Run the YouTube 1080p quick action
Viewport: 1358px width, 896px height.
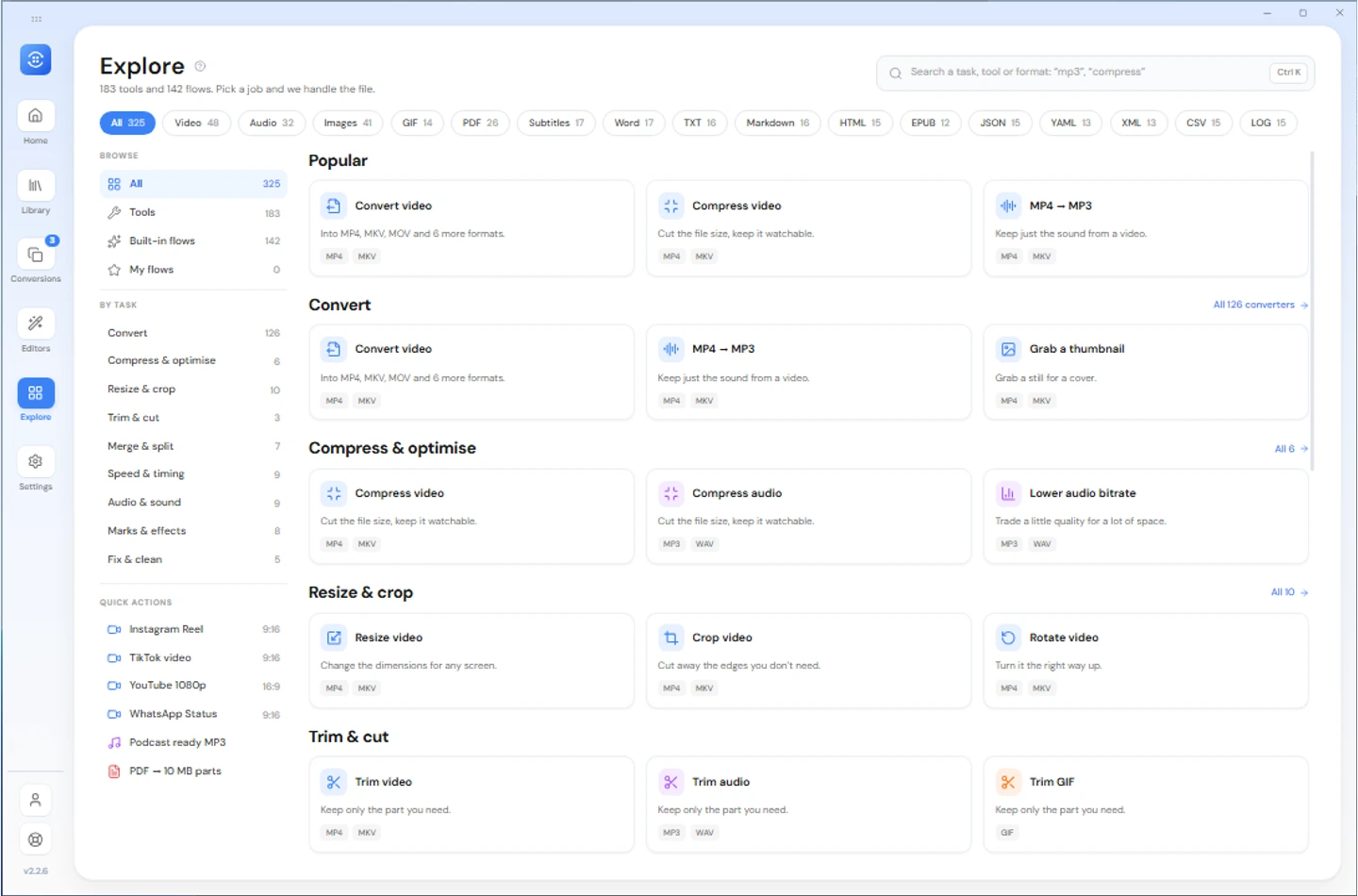[x=193, y=686]
